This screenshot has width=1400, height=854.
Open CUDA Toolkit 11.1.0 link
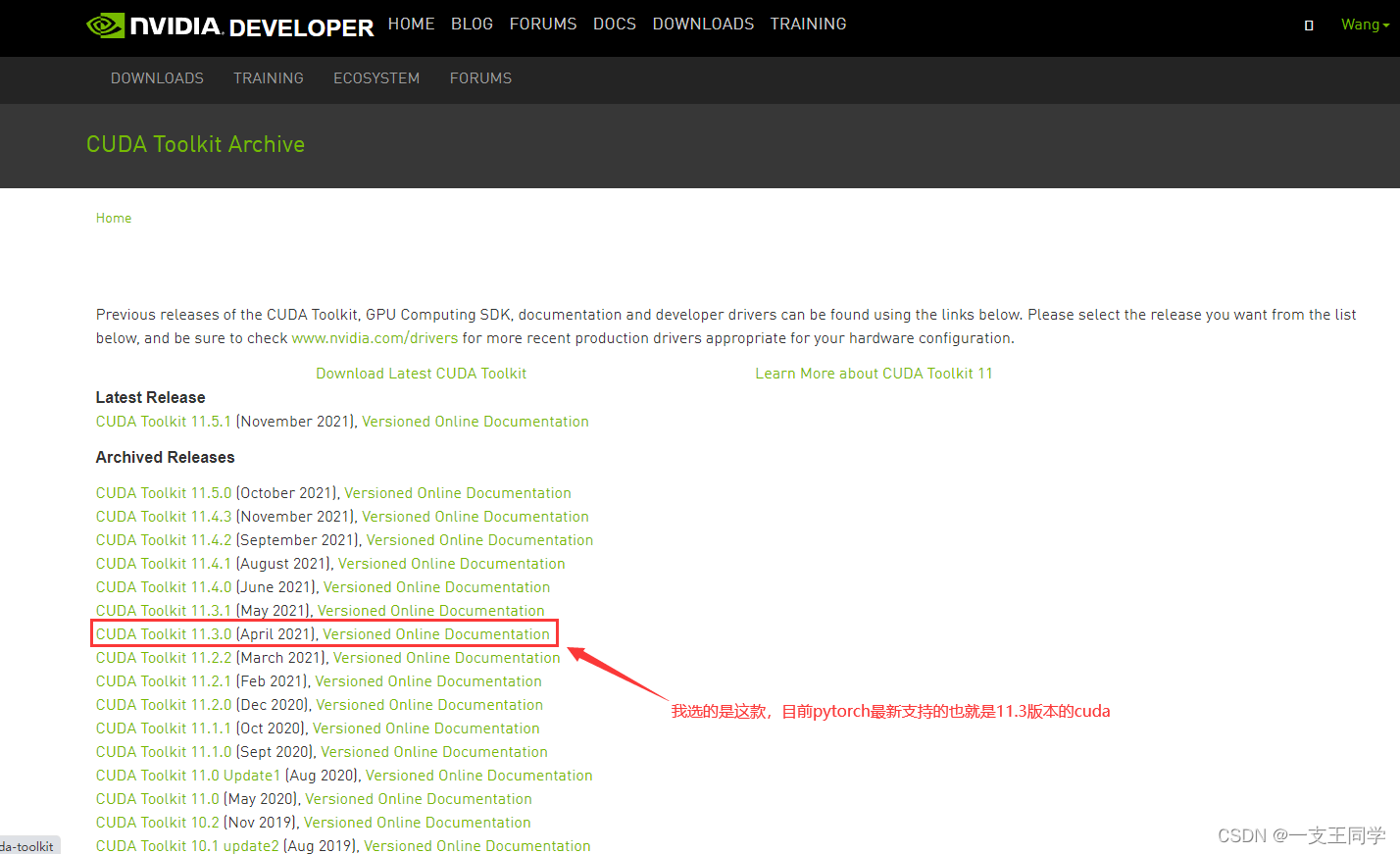coord(164,752)
